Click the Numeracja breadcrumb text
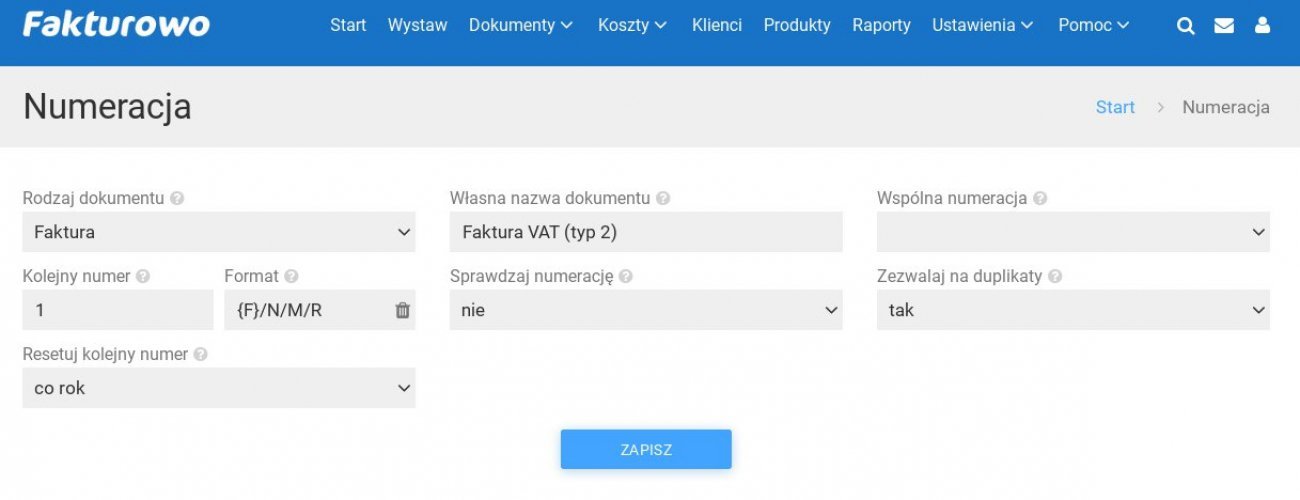1300x500 pixels. click(x=1226, y=107)
